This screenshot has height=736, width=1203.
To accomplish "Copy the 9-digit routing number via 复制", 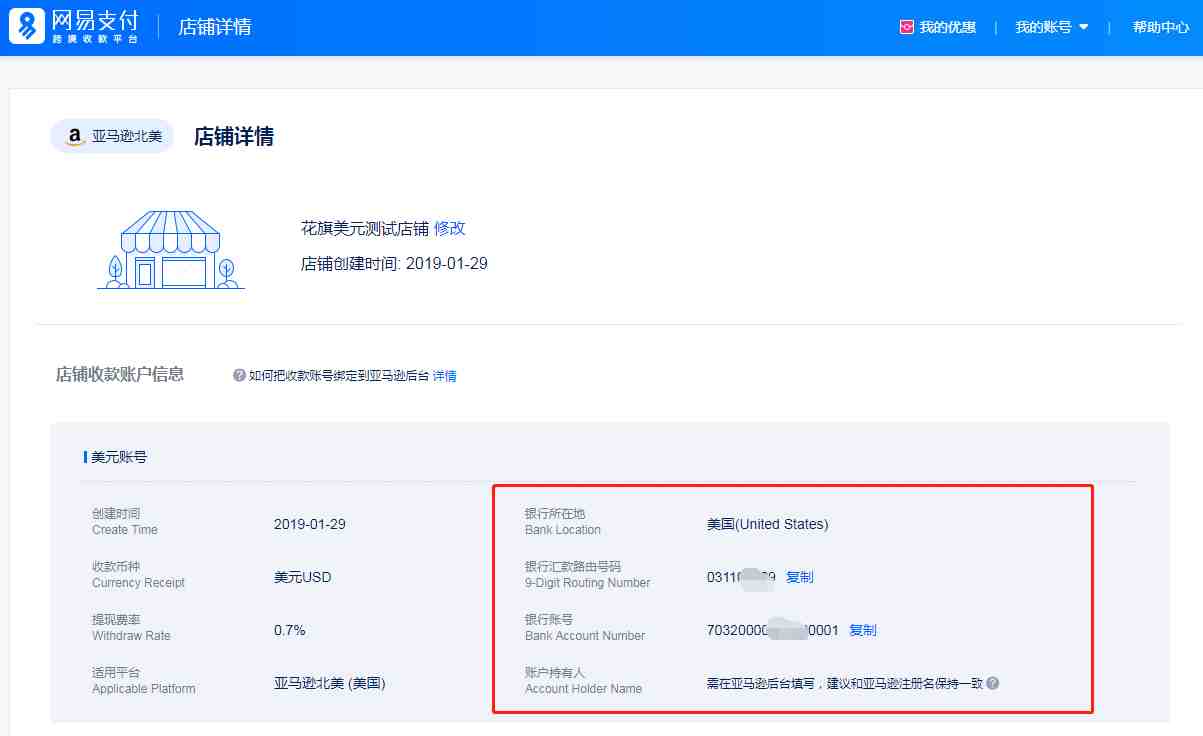I will click(800, 577).
